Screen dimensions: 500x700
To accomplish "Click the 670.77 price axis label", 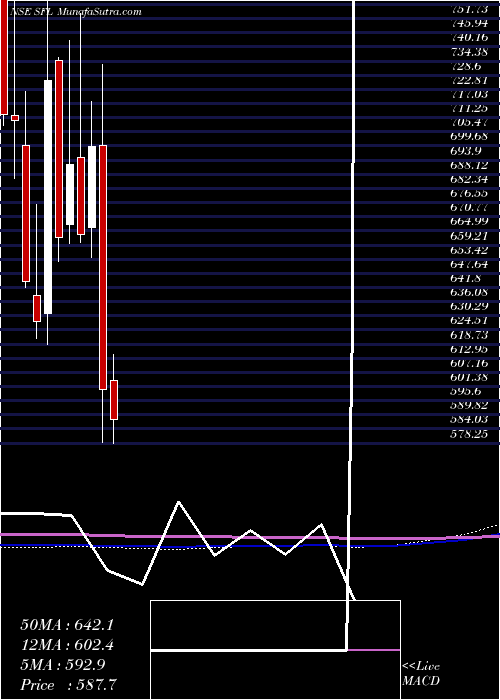I will pyautogui.click(x=469, y=208).
